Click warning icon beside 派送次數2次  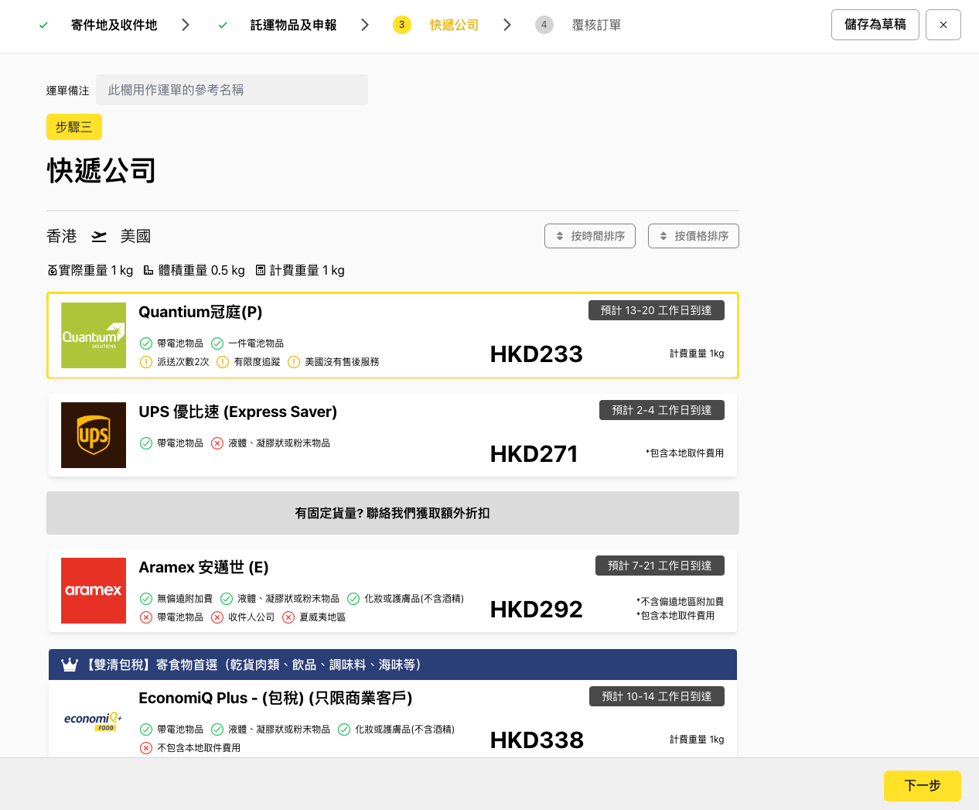pyautogui.click(x=146, y=362)
